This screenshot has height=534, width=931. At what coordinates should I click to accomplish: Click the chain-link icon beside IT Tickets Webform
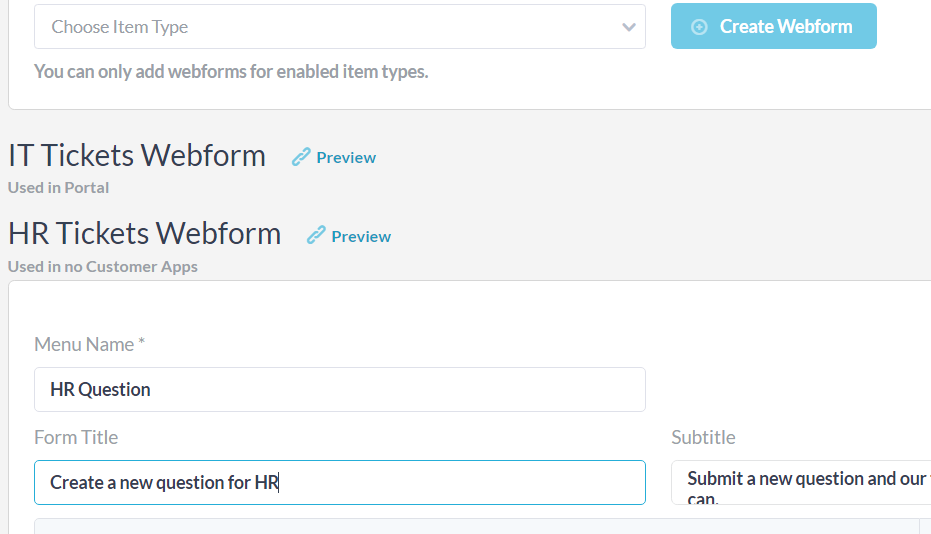pos(301,157)
